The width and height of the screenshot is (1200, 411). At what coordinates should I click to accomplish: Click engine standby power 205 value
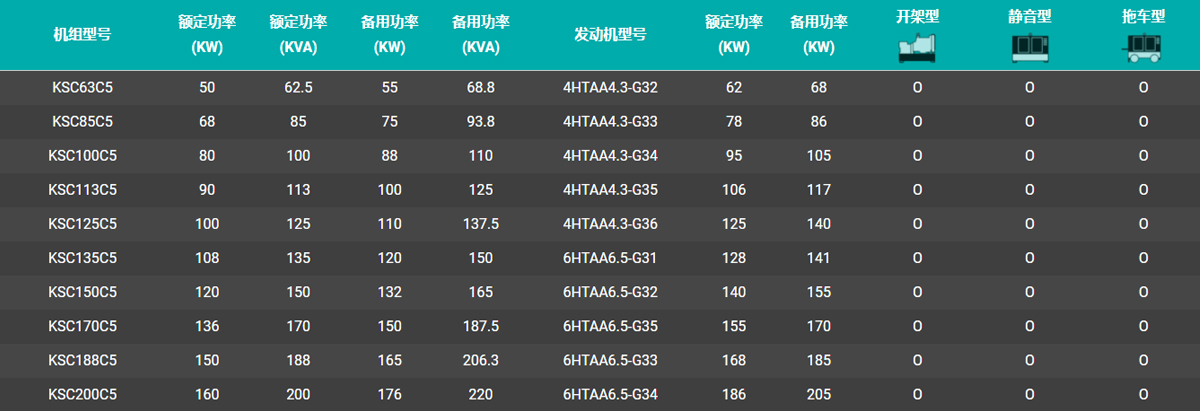[819, 394]
